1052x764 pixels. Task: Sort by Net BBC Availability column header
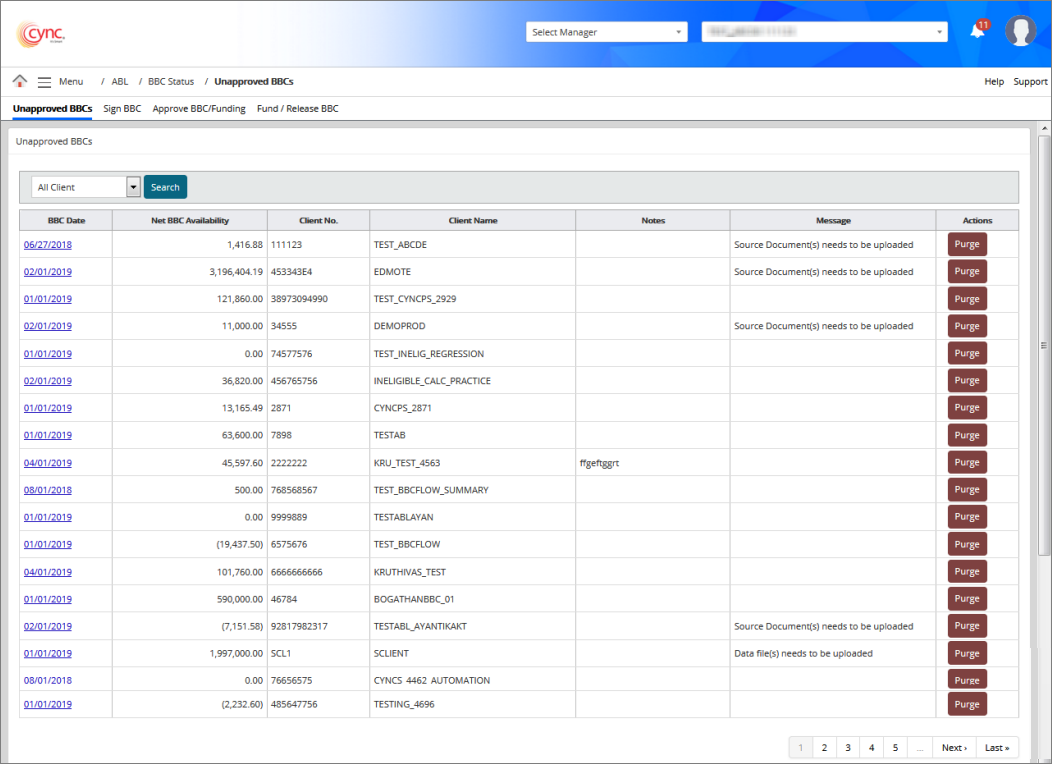190,220
